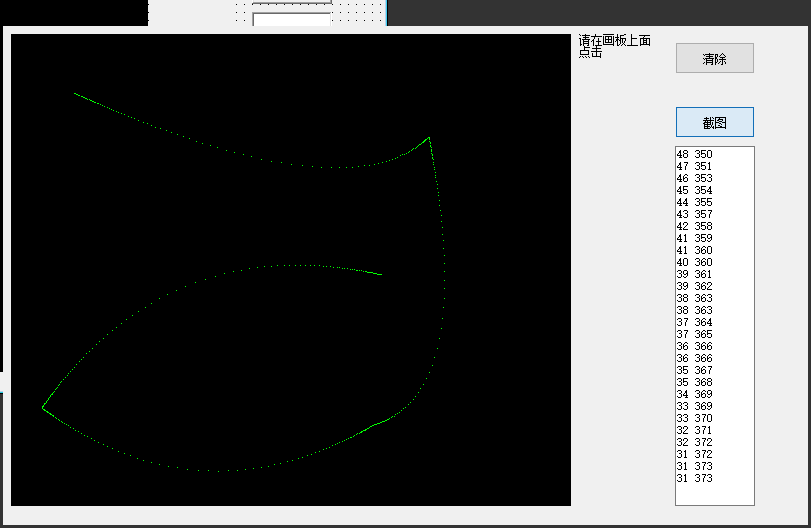Select list row "35 367"
The width and height of the screenshot is (811, 528).
tap(714, 370)
